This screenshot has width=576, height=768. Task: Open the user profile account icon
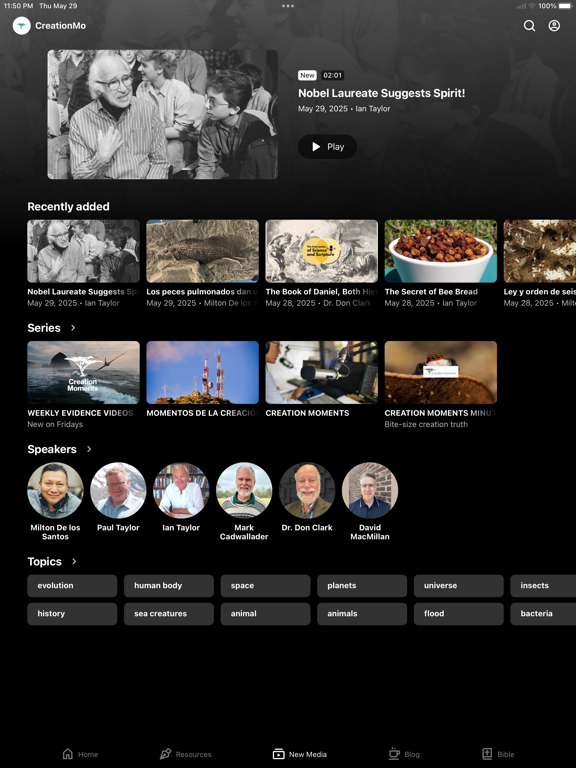554,25
